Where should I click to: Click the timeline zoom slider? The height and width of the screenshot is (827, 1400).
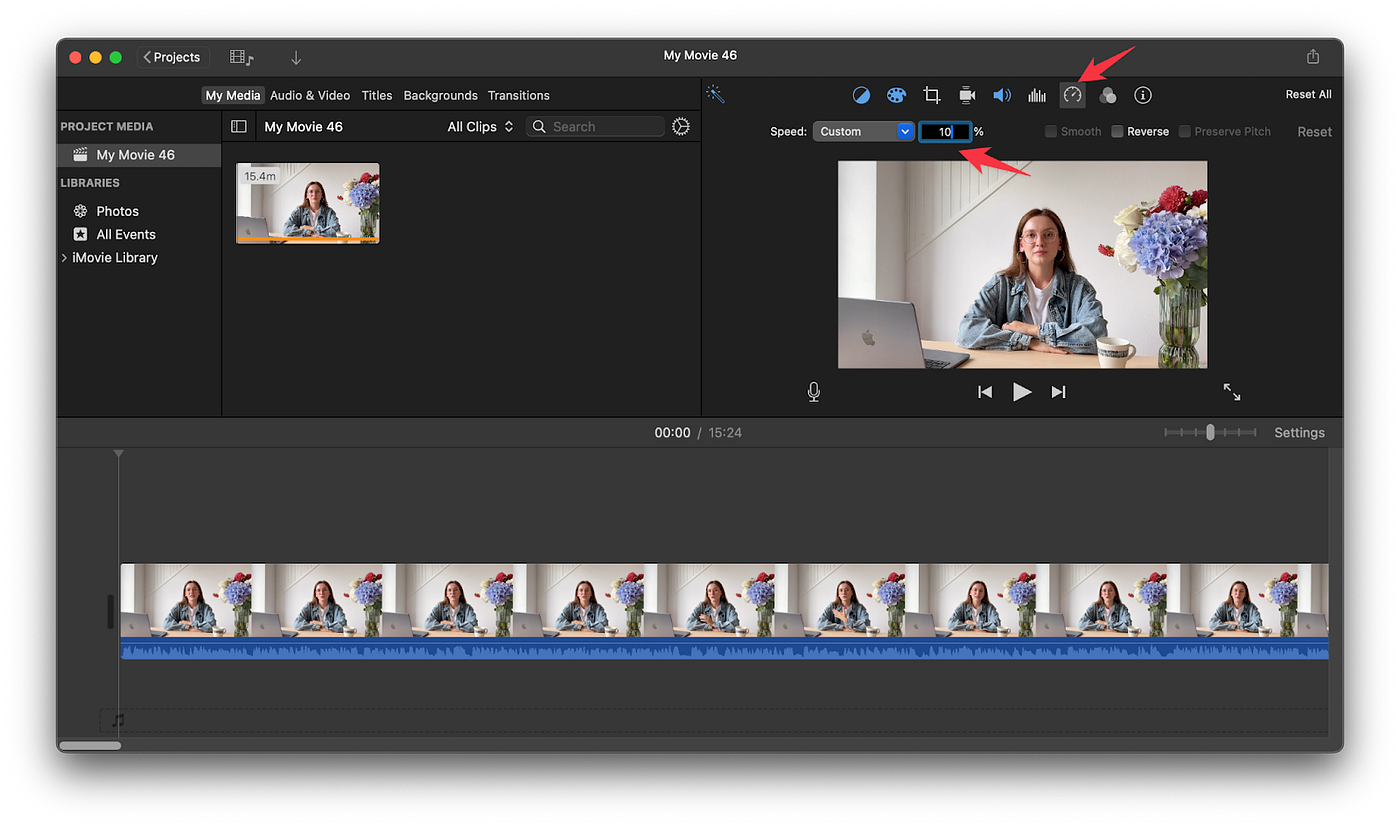point(1210,432)
